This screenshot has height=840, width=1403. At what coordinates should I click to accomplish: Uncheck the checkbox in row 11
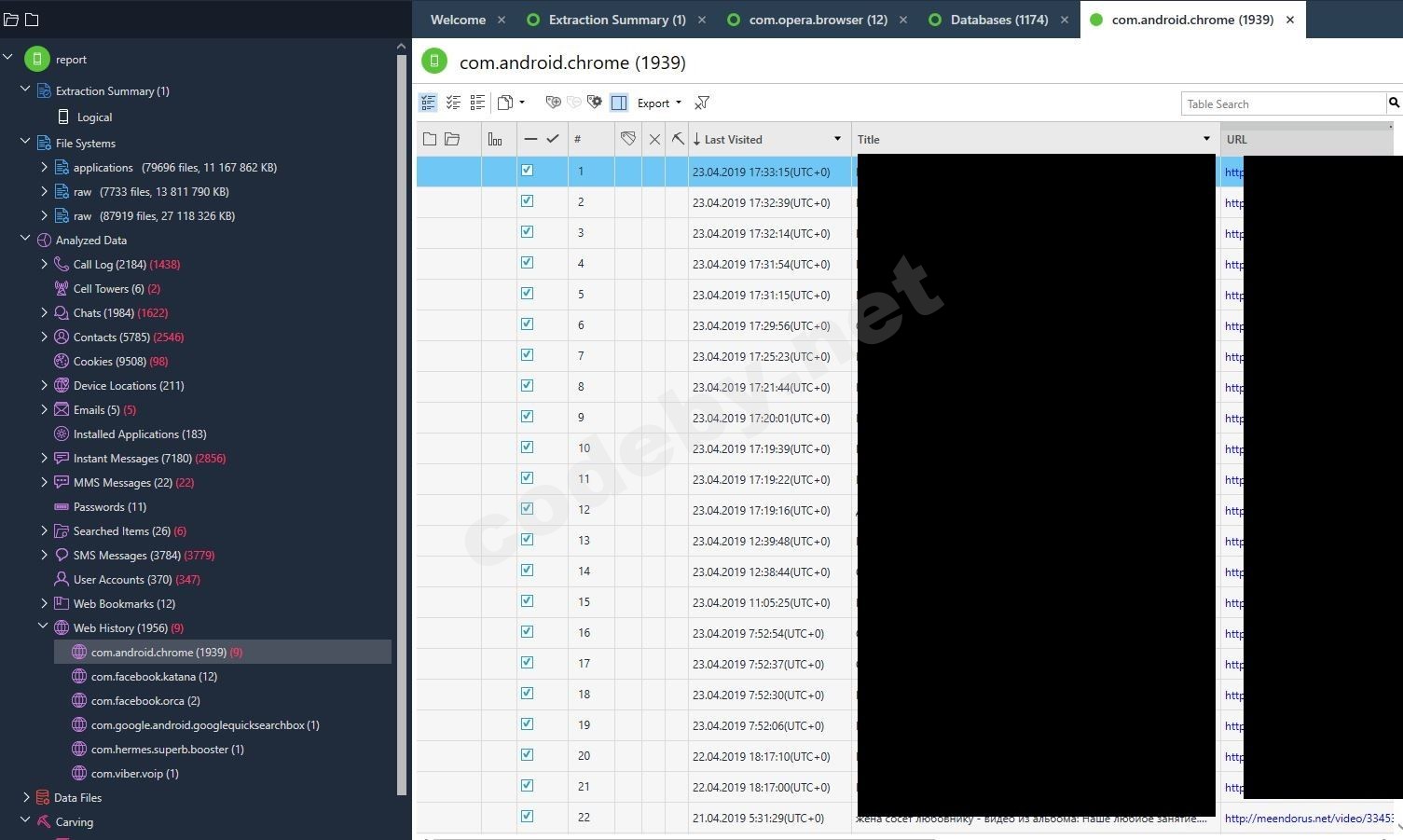[527, 478]
